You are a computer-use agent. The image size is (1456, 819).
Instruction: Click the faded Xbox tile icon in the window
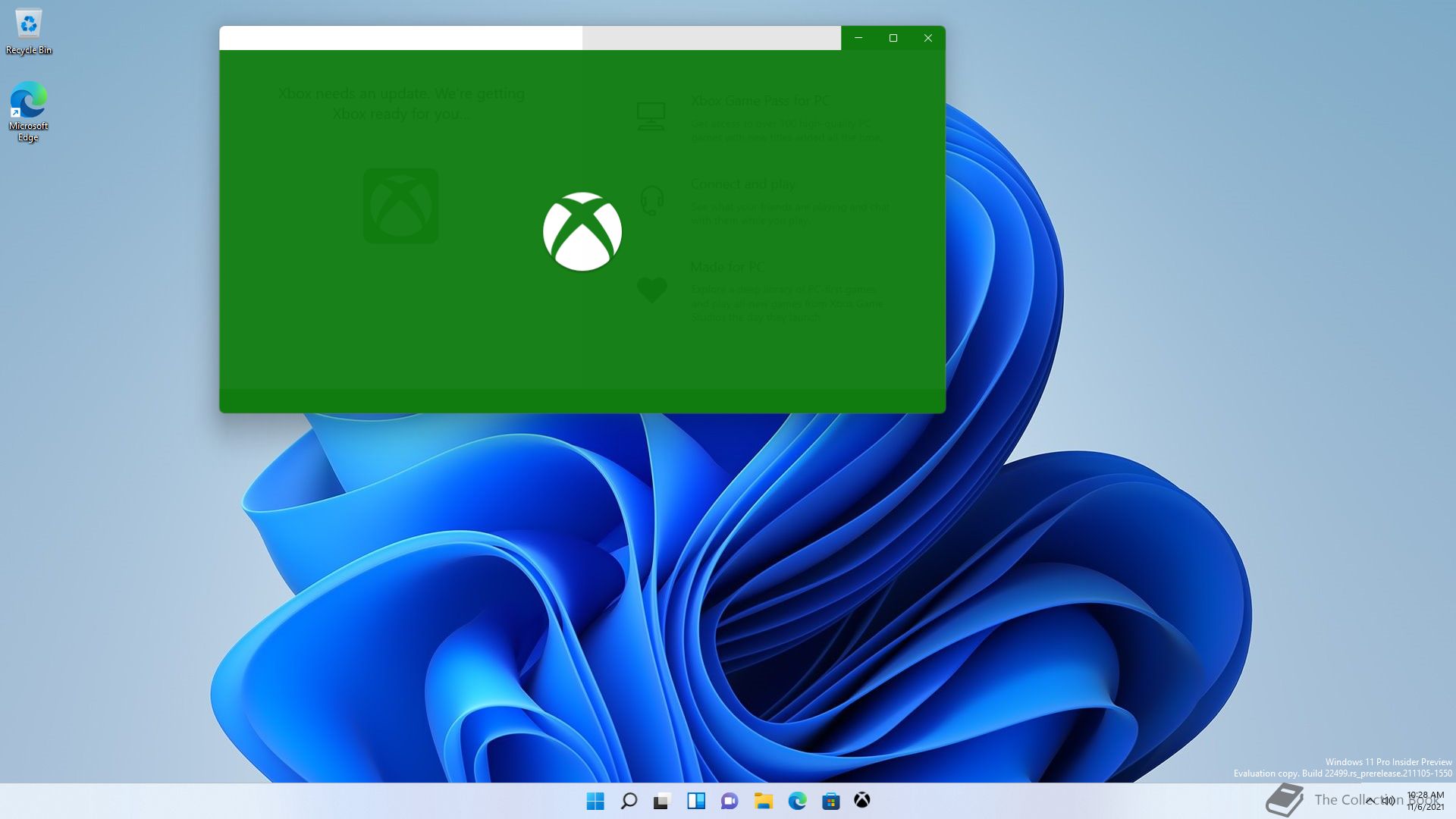point(400,206)
